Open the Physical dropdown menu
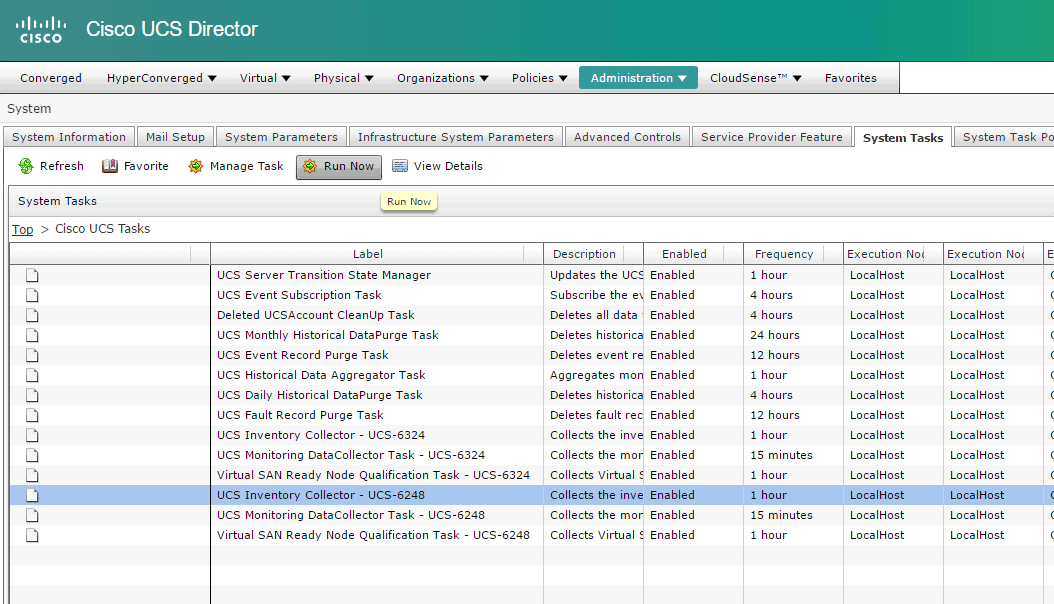1054x604 pixels. [x=343, y=78]
